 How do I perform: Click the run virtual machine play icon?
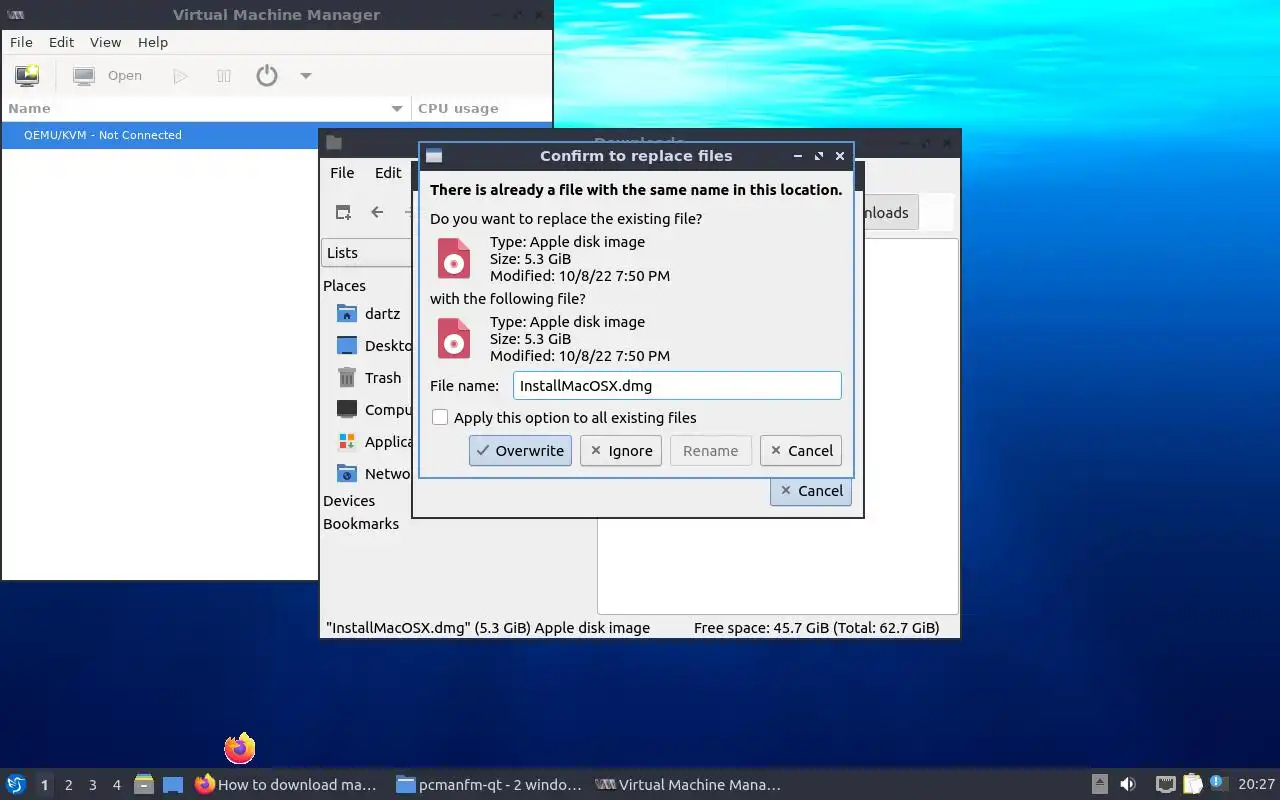tap(180, 75)
